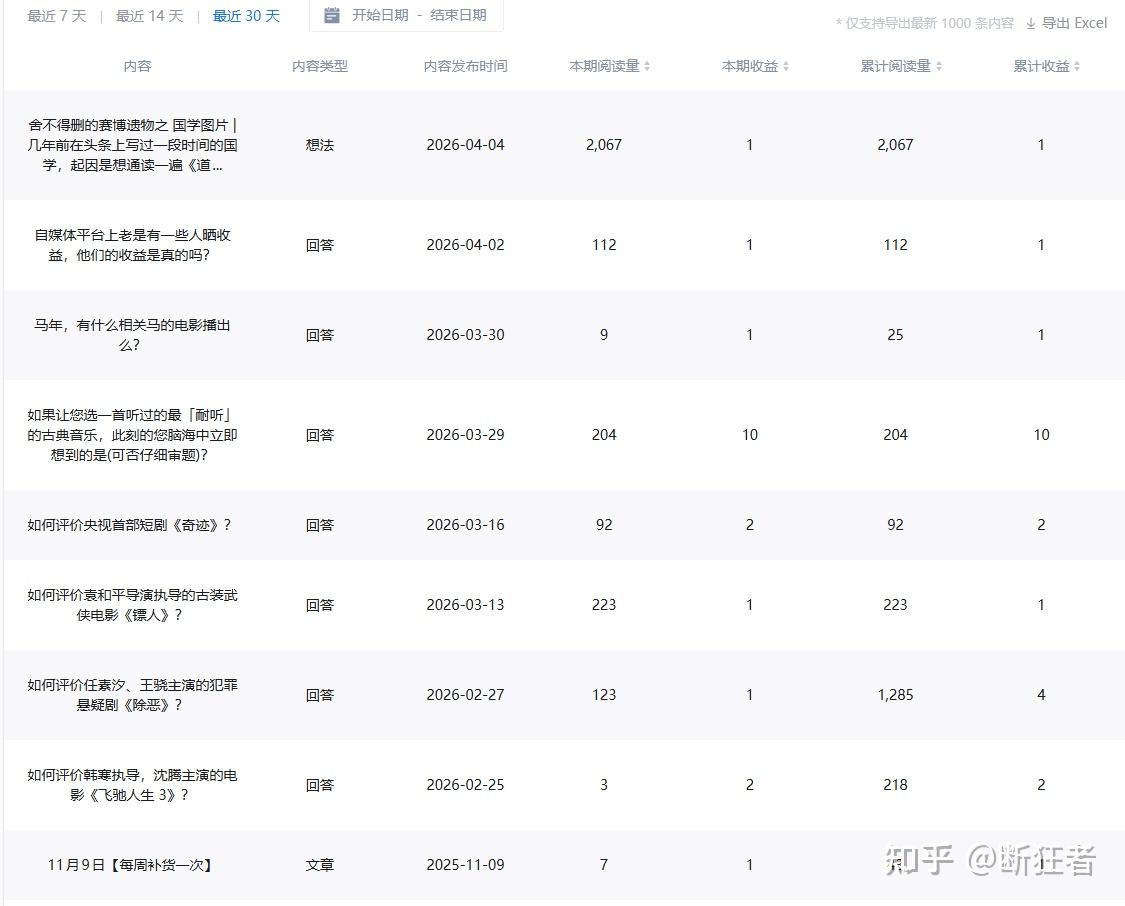The width and height of the screenshot is (1125, 906).
Task: Click the date 2026-04-04
Action: (465, 145)
